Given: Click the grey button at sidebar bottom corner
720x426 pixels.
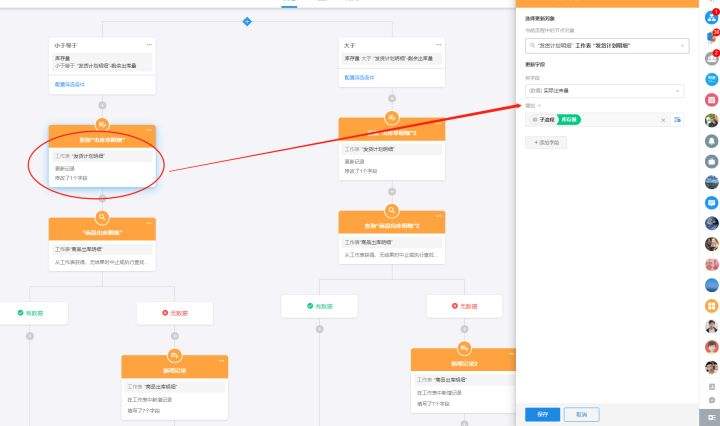Looking at the screenshot, I should click(x=710, y=417).
